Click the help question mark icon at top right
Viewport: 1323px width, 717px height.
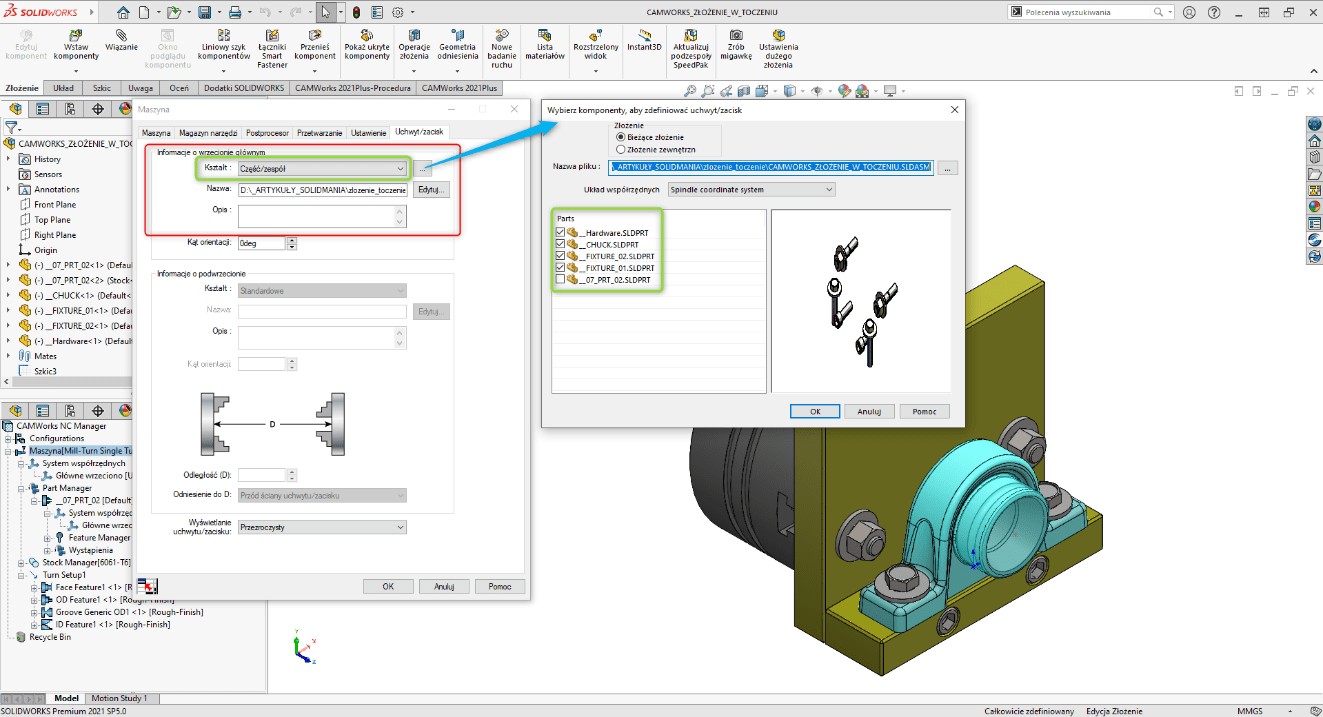pyautogui.click(x=1214, y=13)
